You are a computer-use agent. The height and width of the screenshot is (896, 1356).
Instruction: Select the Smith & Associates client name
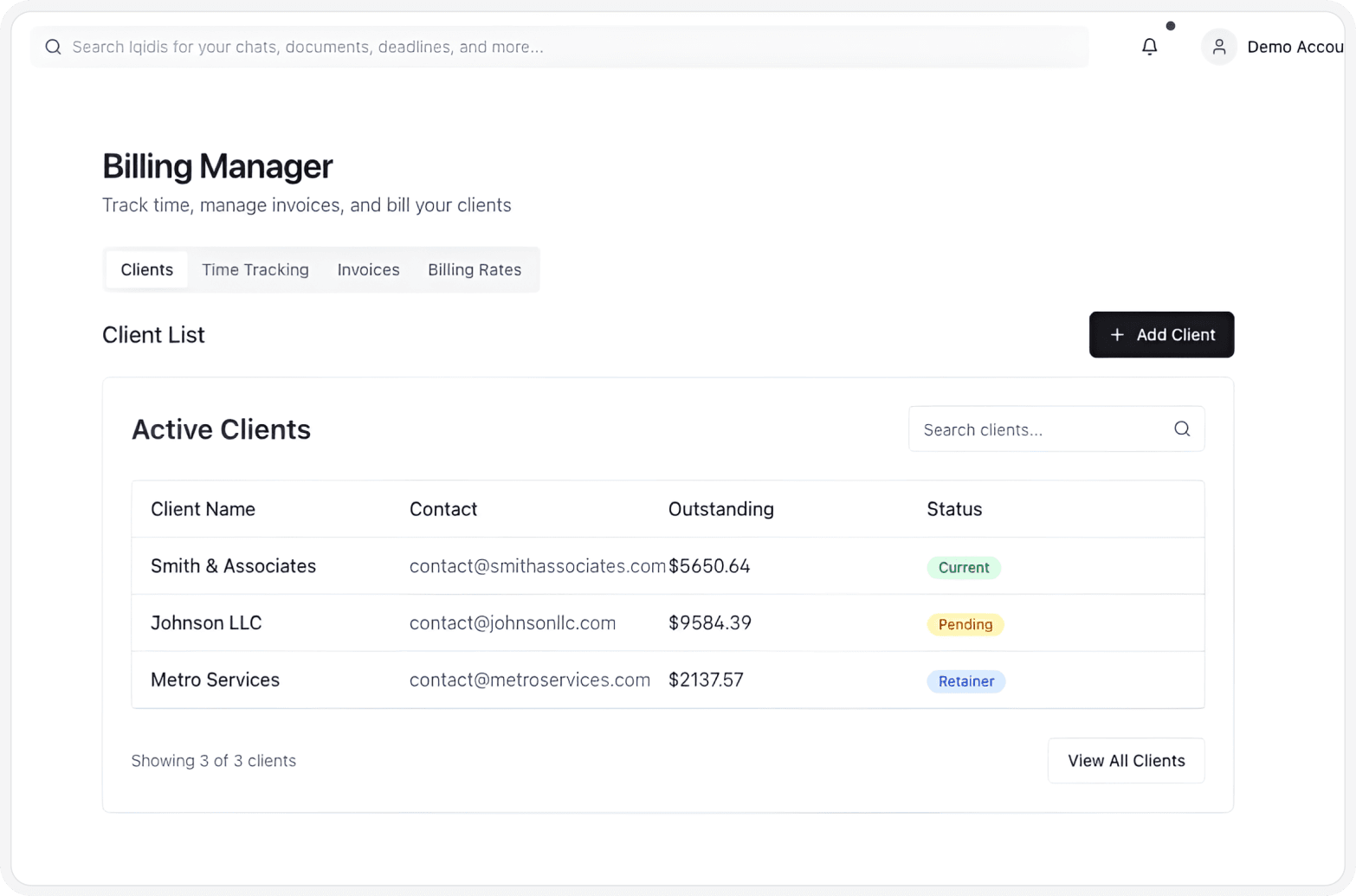point(233,566)
